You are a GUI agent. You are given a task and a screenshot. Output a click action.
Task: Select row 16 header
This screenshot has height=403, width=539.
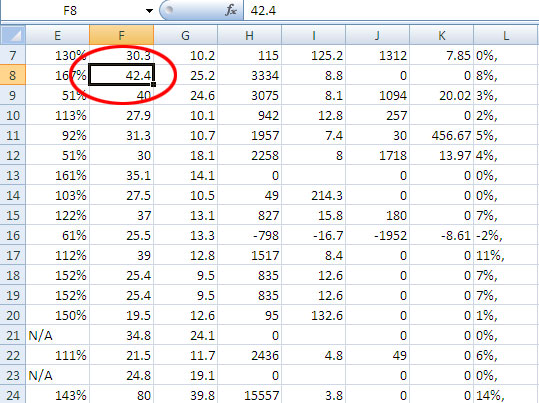(x=13, y=235)
